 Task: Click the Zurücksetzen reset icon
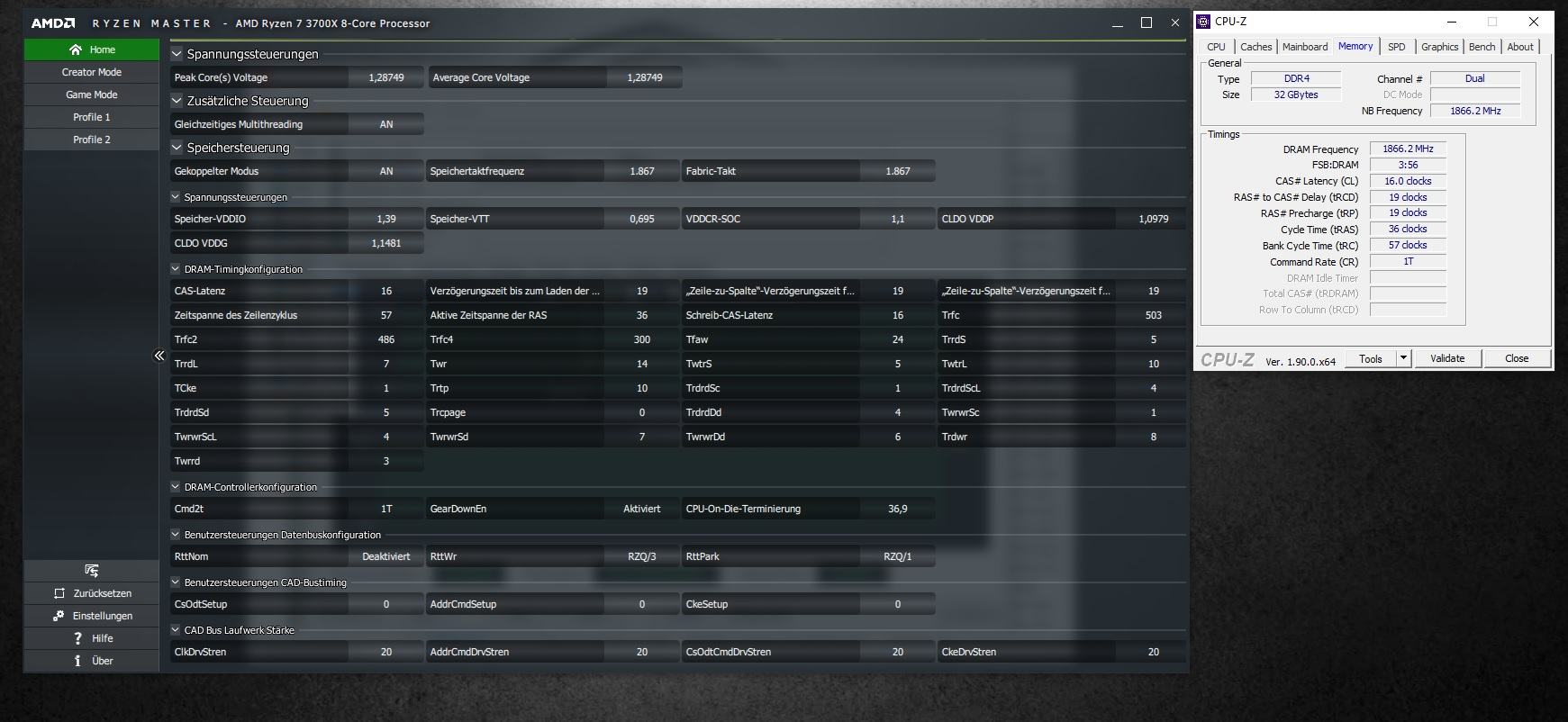click(59, 593)
